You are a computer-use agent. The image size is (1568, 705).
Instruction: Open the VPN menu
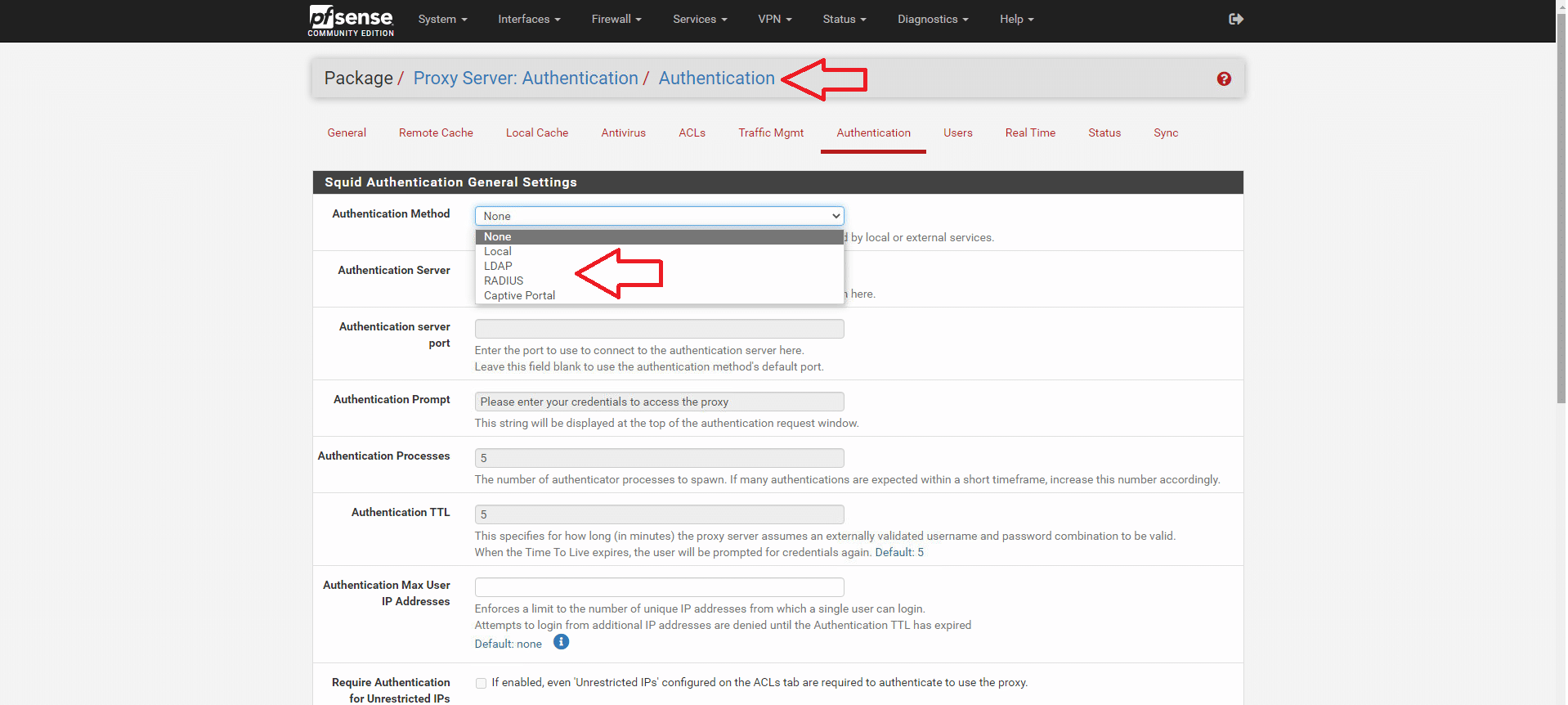tap(774, 19)
